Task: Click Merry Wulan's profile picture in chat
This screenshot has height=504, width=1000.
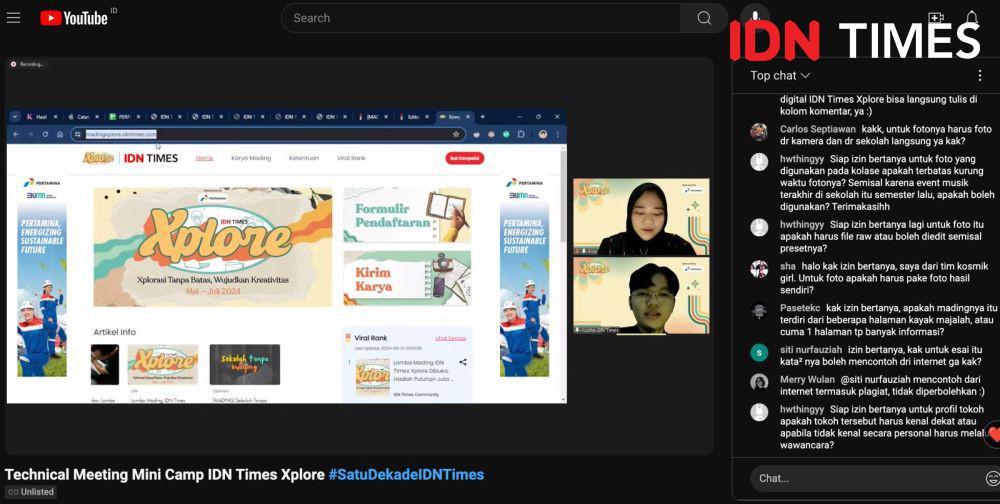Action: (758, 382)
